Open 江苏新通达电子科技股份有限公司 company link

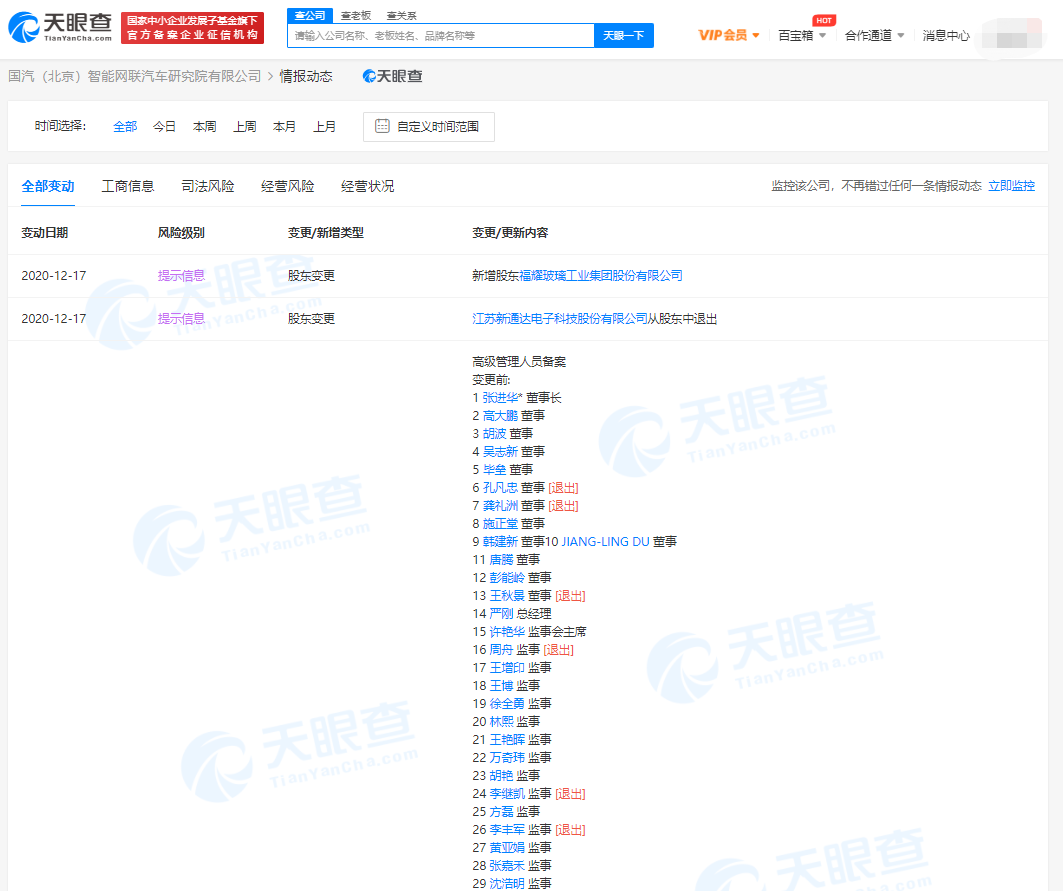(x=559, y=318)
